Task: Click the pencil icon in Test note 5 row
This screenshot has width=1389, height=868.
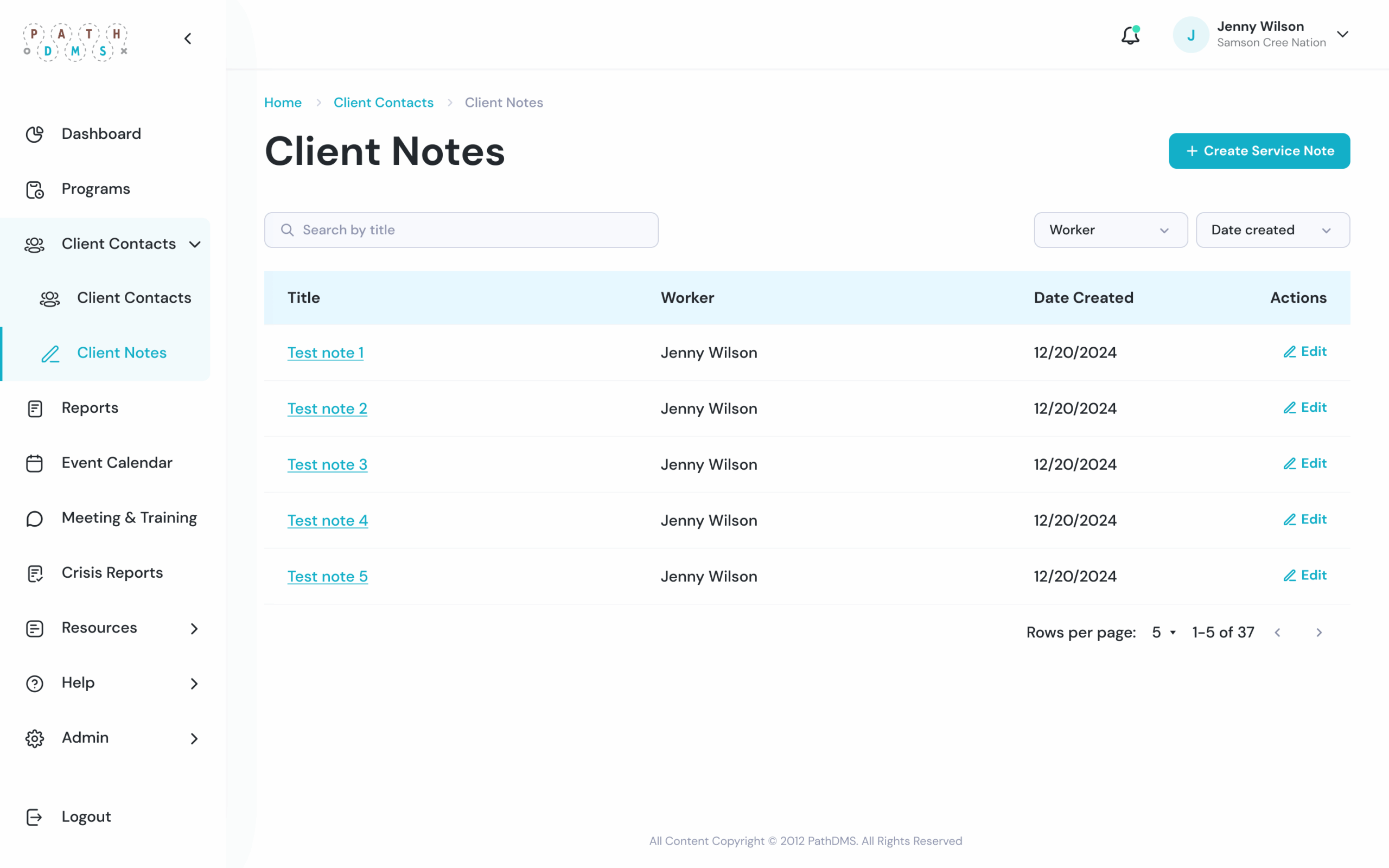Action: (1290, 575)
